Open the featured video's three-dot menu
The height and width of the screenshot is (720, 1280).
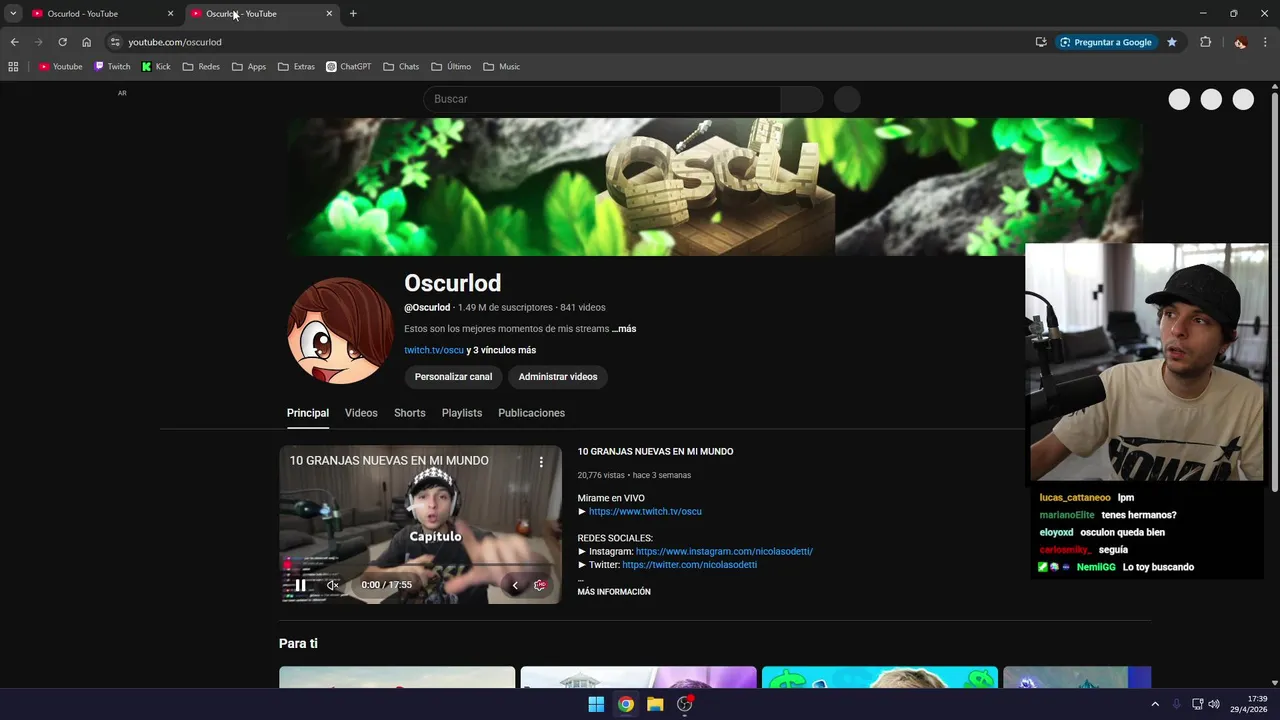tap(541, 462)
